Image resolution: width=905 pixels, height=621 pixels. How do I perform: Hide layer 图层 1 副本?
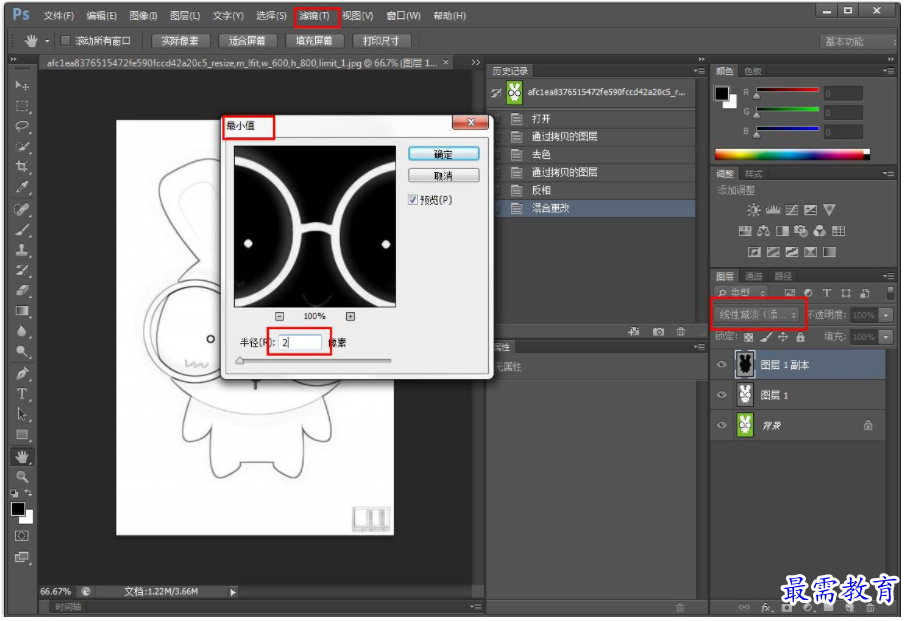[x=721, y=365]
